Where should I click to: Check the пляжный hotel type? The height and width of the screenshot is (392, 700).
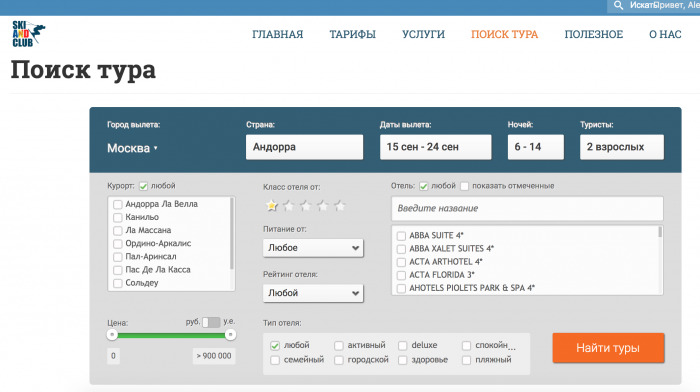point(467,360)
